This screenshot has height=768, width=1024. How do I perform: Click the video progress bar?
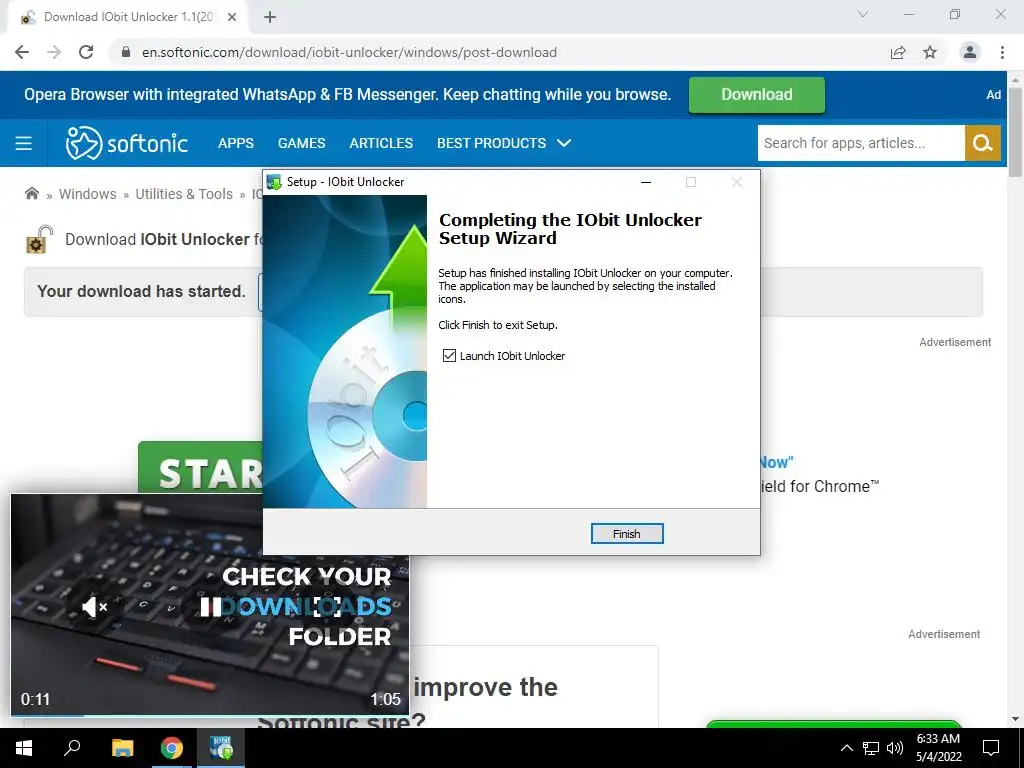[210, 715]
